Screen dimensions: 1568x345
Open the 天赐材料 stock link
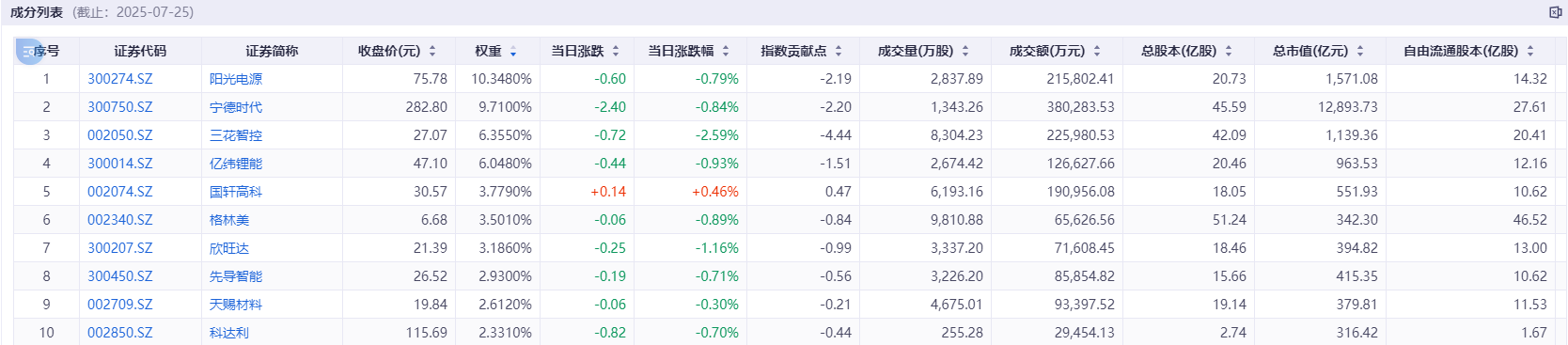(x=236, y=305)
